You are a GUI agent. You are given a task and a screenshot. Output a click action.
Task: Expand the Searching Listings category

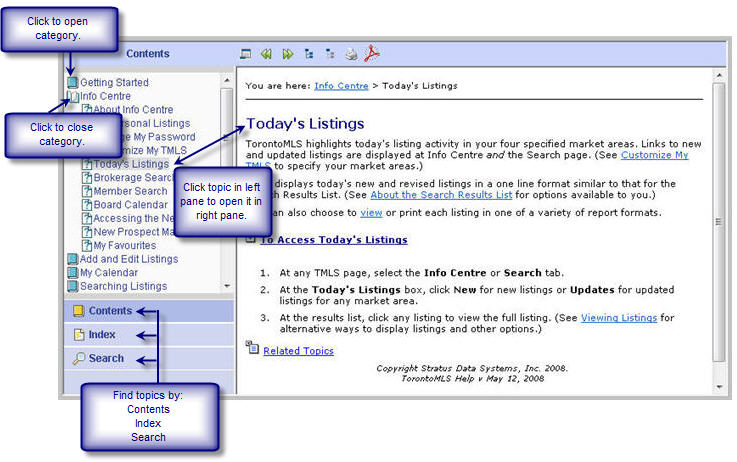click(123, 286)
